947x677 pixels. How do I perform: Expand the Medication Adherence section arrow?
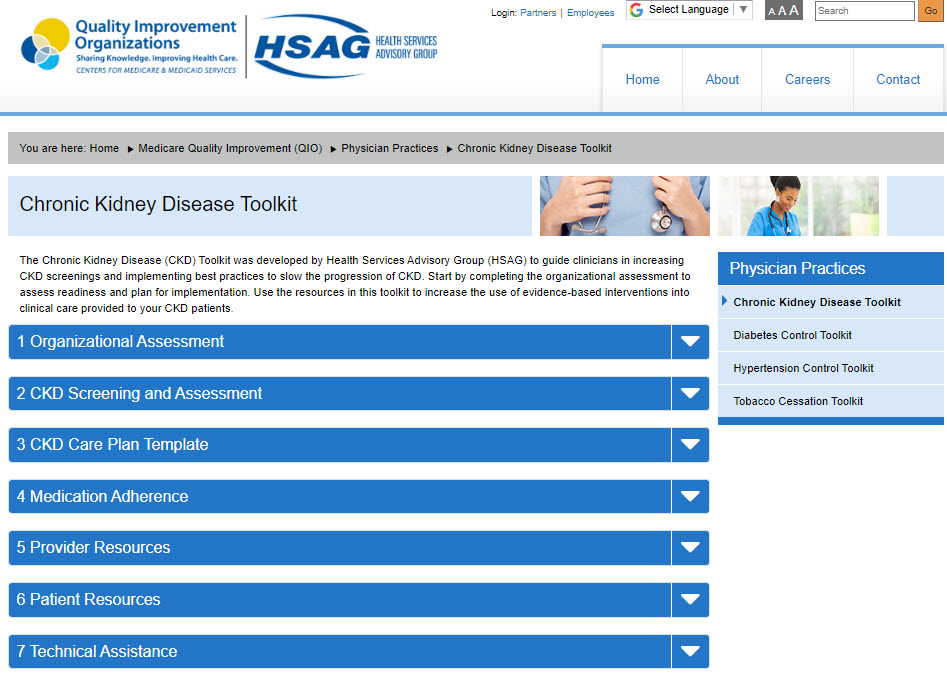point(690,497)
